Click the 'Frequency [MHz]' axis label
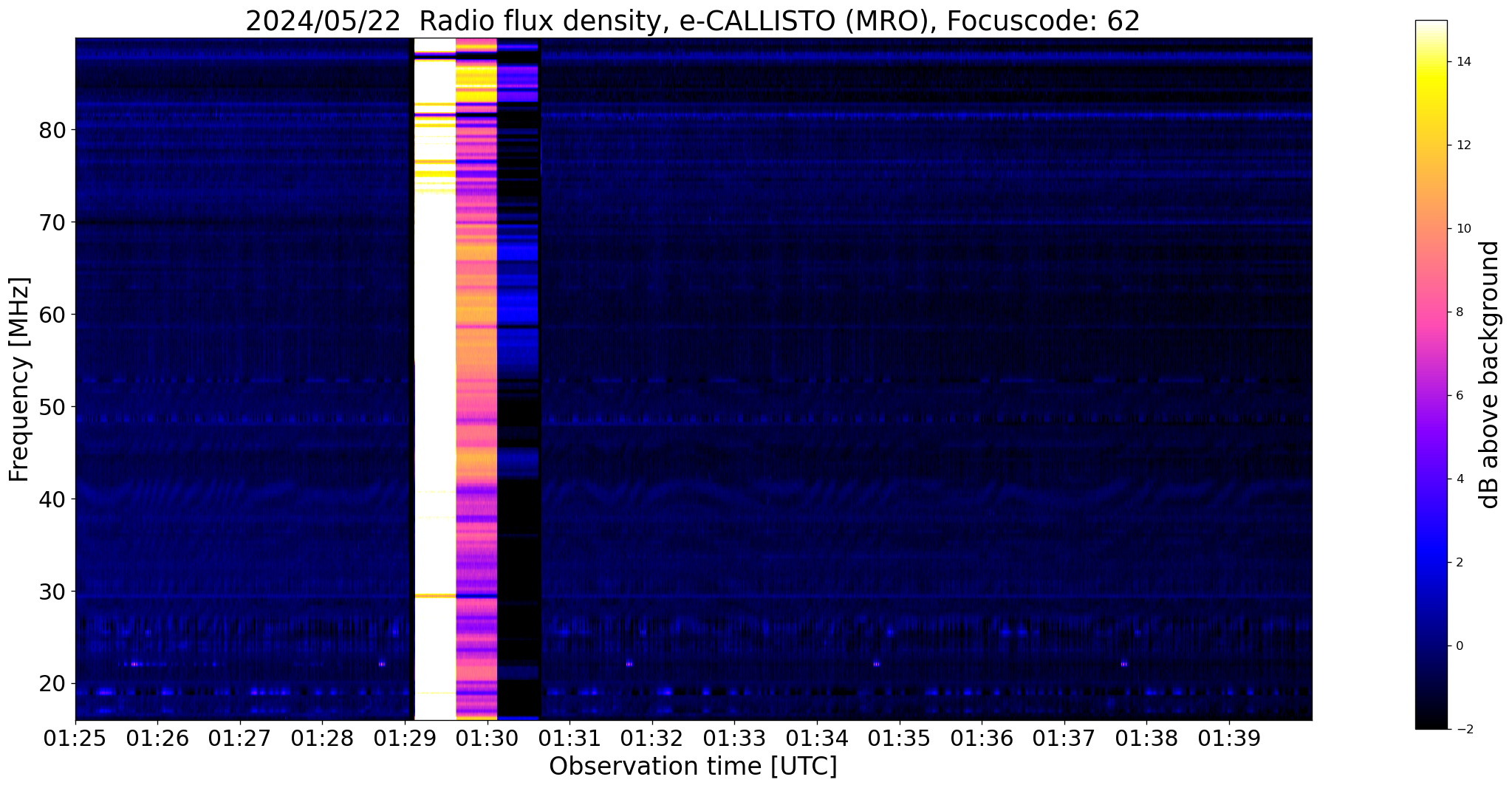Screen dimensions: 1512x788 19,380
